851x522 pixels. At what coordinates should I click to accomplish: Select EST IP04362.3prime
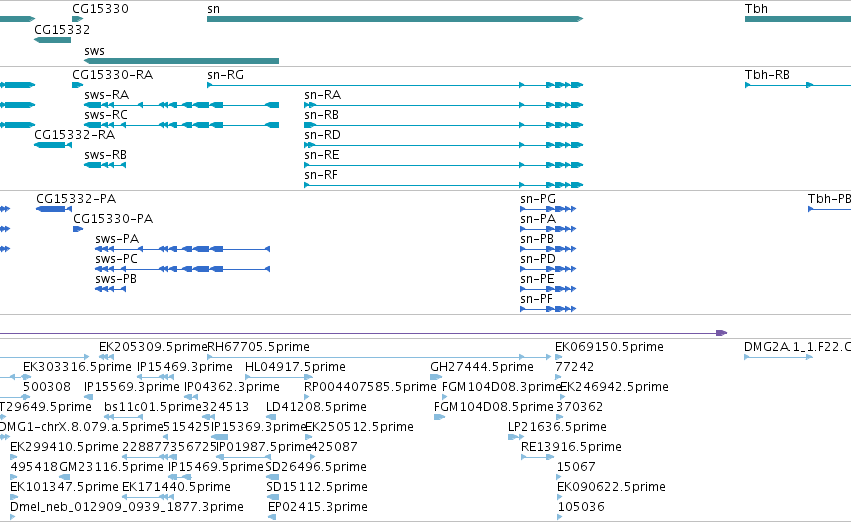click(191, 397)
